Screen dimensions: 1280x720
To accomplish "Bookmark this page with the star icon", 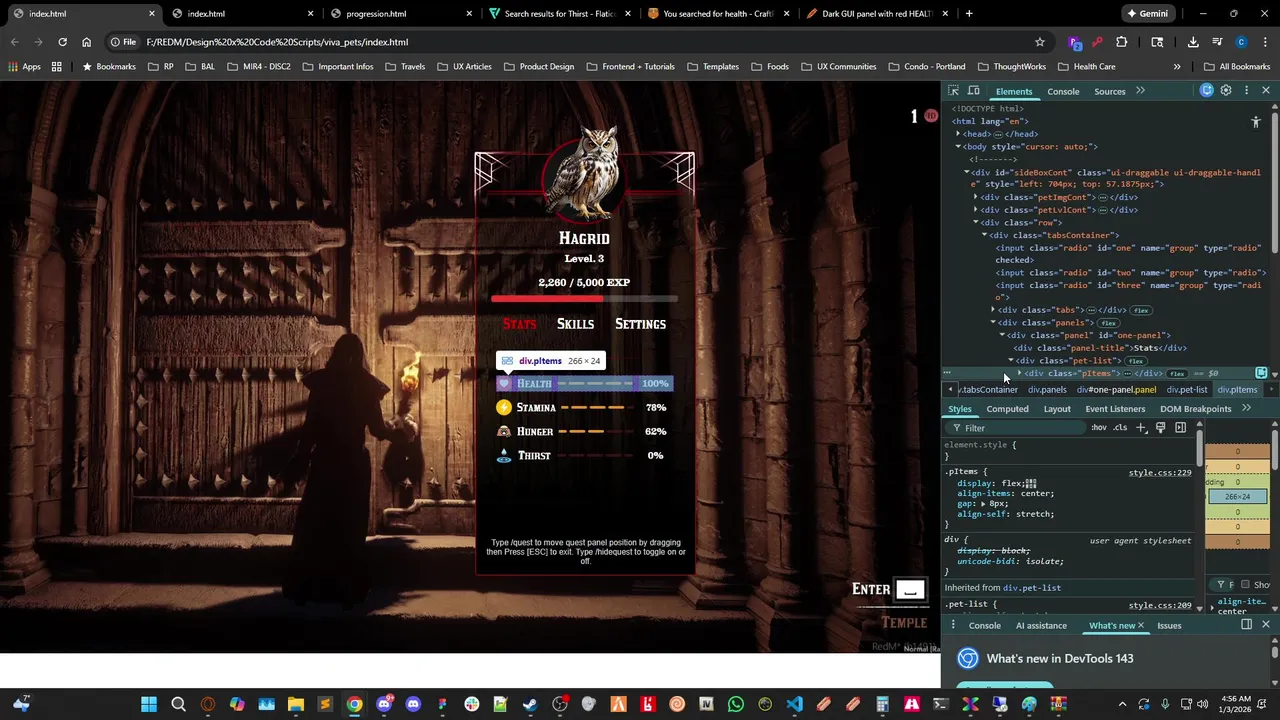I will pyautogui.click(x=1040, y=42).
